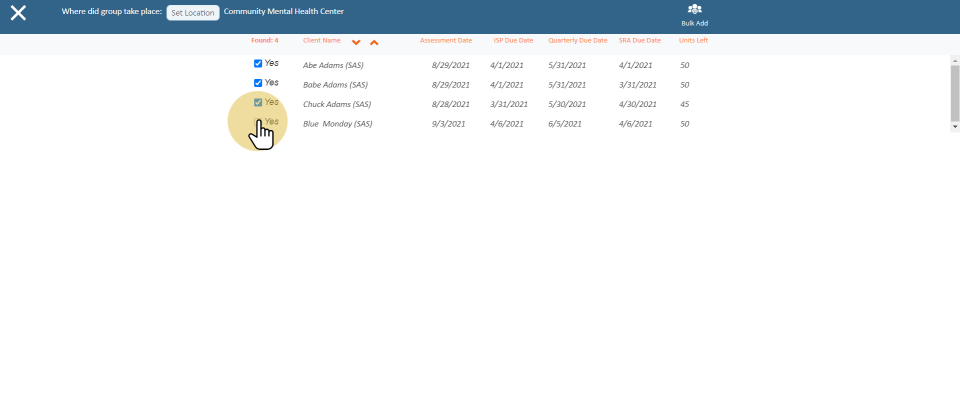Click the Units Left column header
Image resolution: width=960 pixels, height=410 pixels.
click(693, 41)
